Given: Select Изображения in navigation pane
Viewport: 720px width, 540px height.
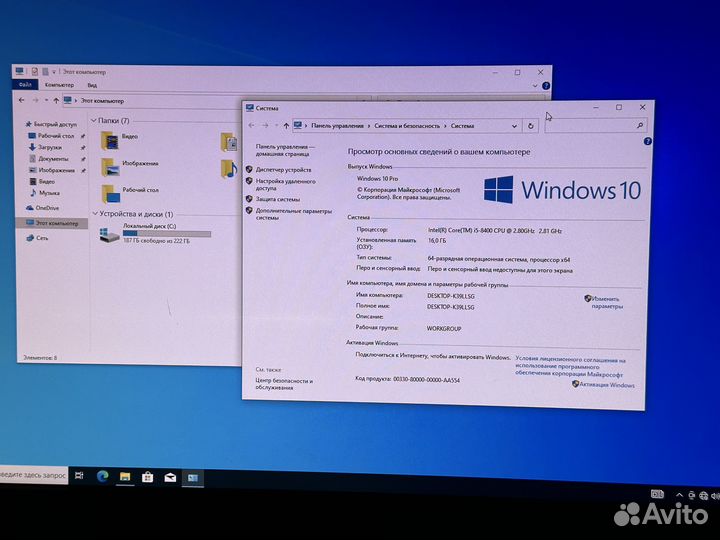Looking at the screenshot, I should (56, 170).
